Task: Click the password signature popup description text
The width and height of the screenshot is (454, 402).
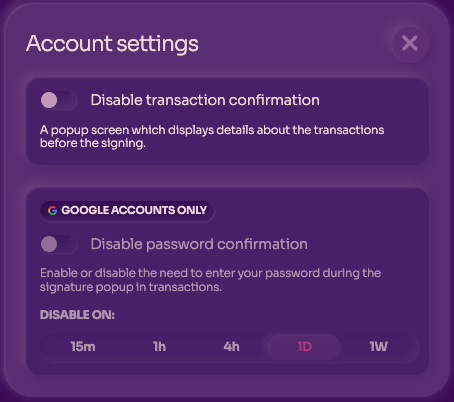Action: [x=210, y=280]
